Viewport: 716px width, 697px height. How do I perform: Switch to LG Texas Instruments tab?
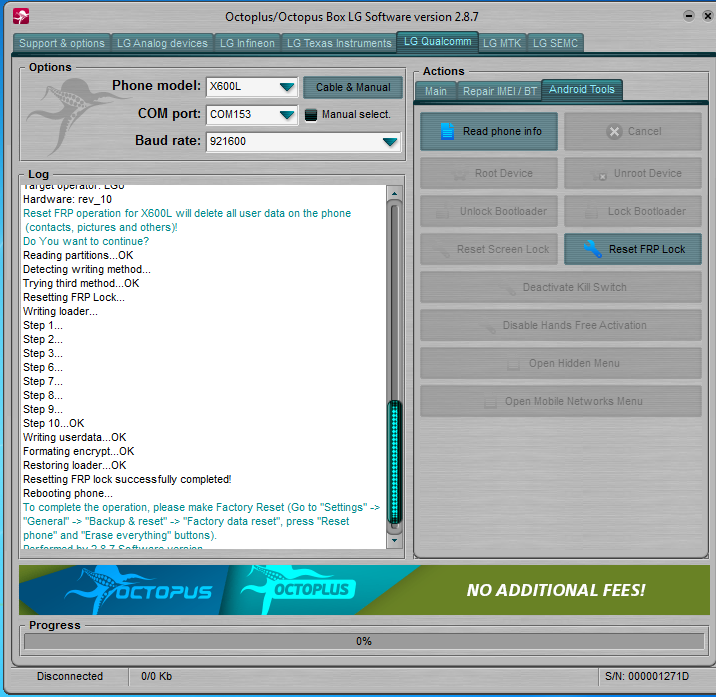339,43
